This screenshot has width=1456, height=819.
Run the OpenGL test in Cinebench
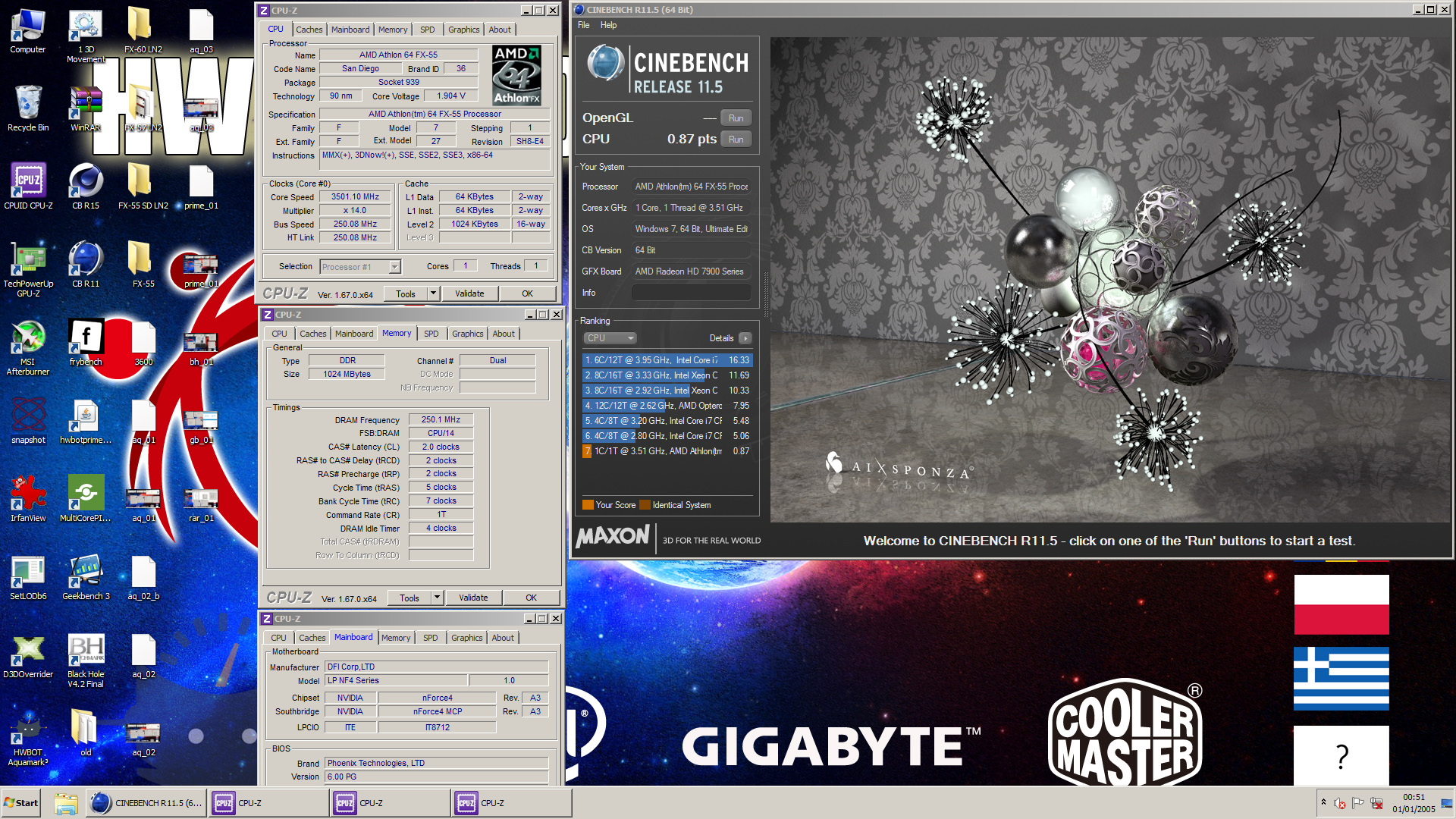tap(736, 118)
